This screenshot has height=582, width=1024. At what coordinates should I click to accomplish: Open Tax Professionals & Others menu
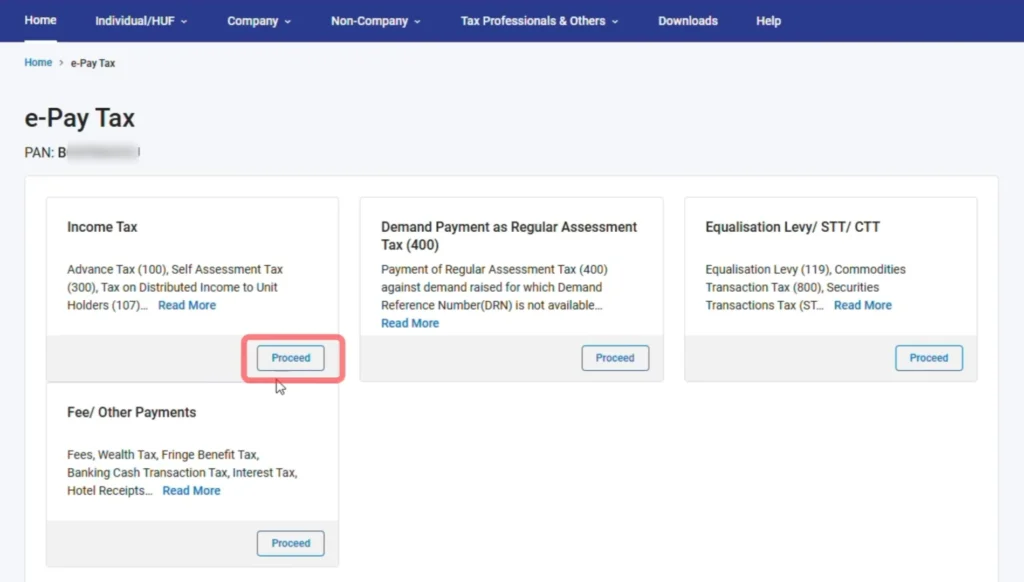pos(539,21)
